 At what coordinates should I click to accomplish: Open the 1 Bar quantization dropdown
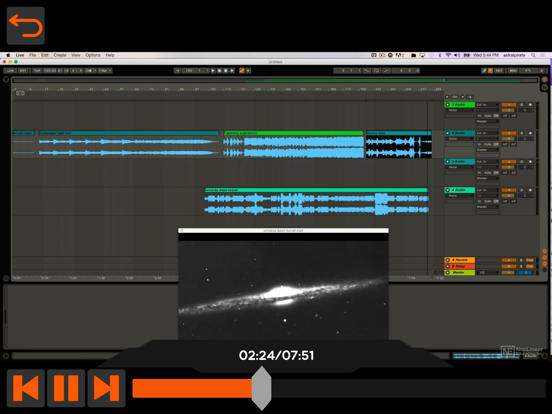click(105, 71)
